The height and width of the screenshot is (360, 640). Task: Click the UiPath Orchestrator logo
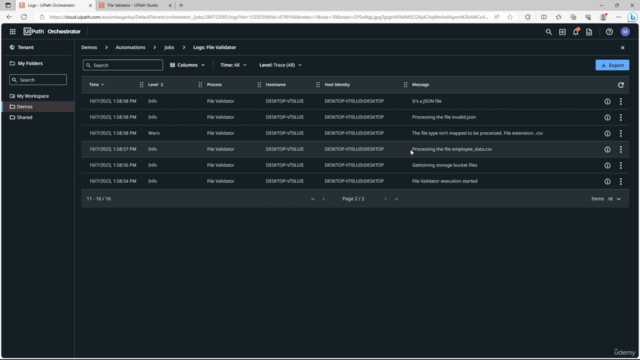pos(52,31)
